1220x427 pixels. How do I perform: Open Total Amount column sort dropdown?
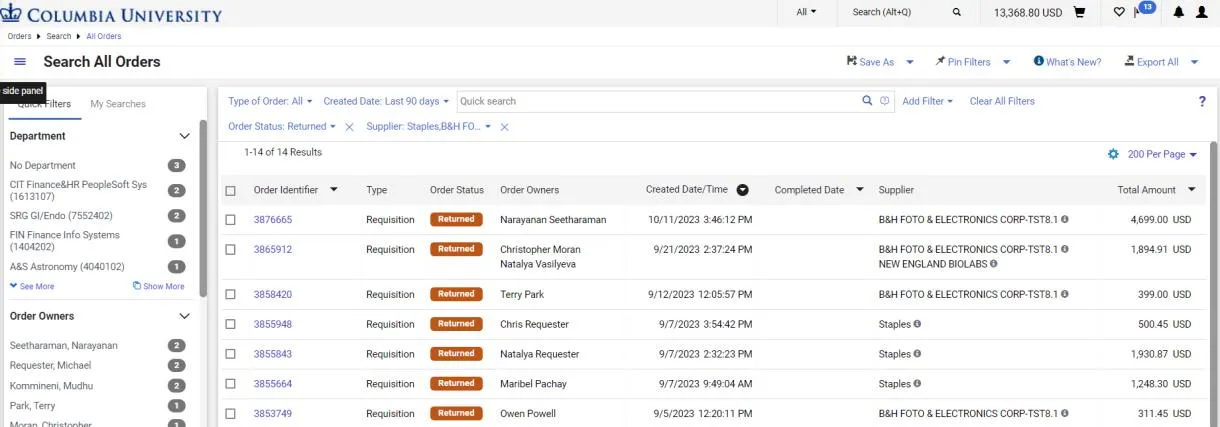[x=1191, y=190]
